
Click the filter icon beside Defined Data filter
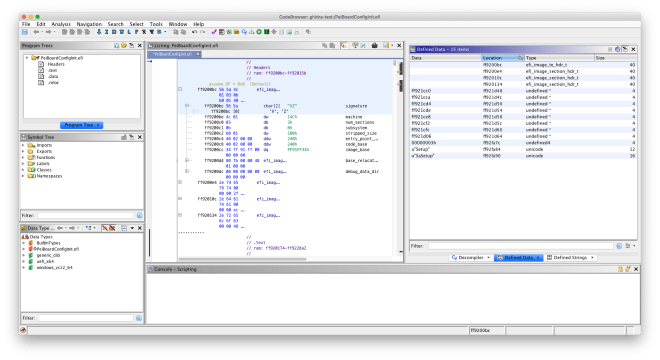click(x=619, y=246)
